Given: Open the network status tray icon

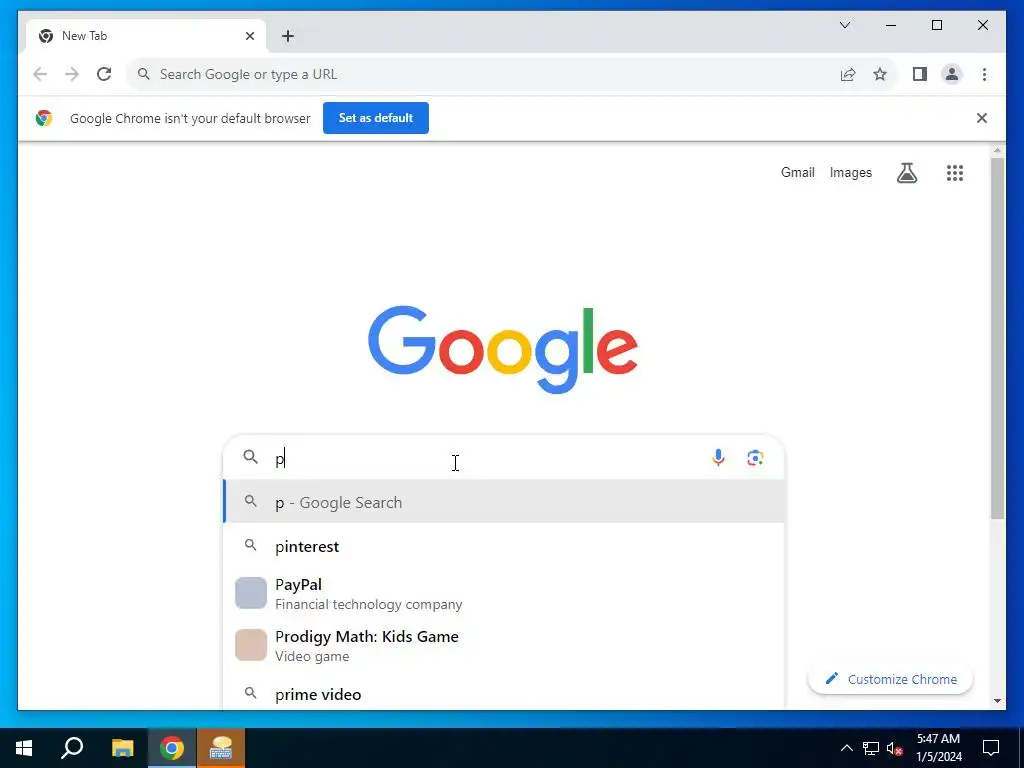Looking at the screenshot, I should click(871, 748).
